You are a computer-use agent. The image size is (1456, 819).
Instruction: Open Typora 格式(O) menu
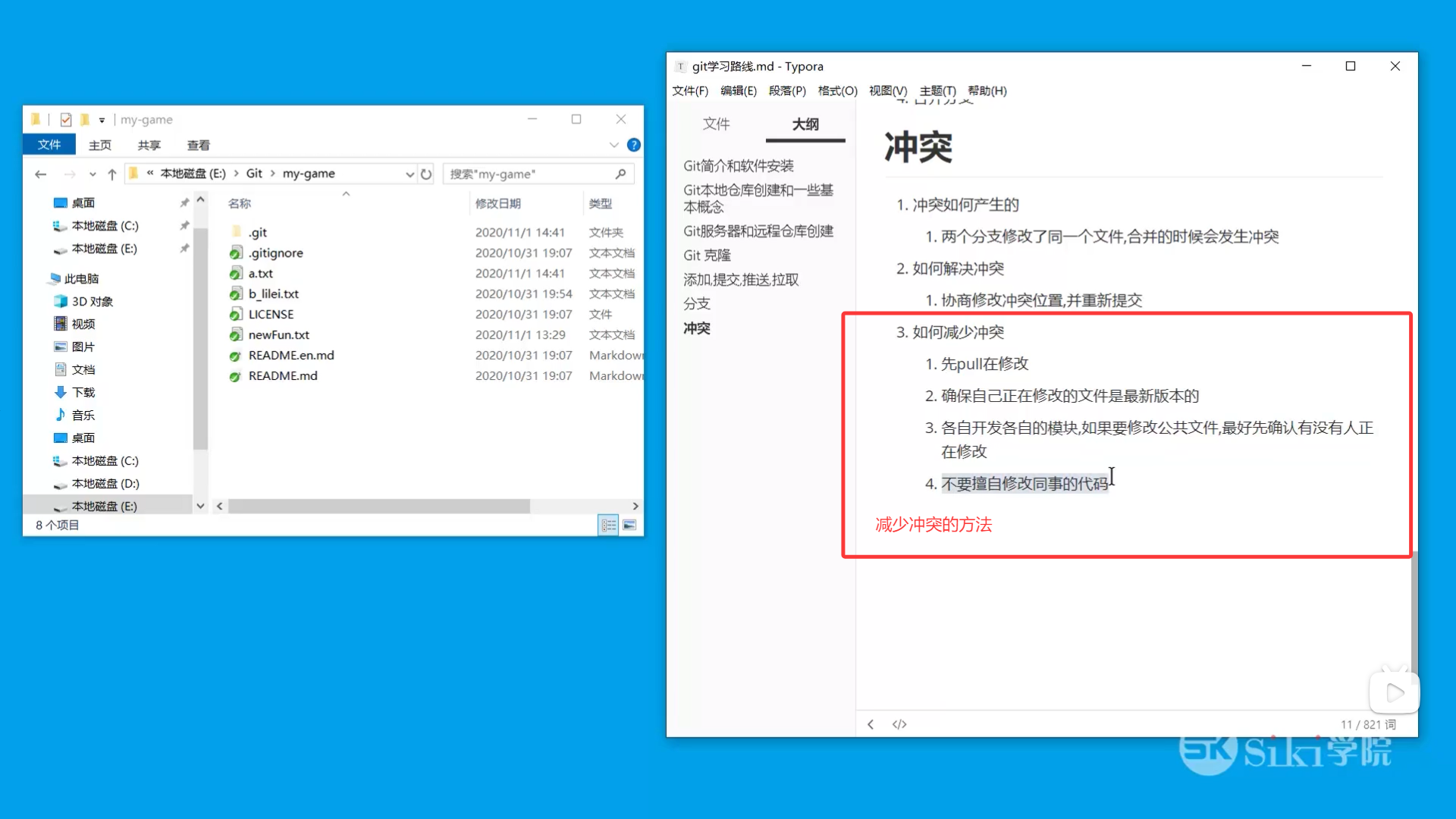[x=837, y=91]
